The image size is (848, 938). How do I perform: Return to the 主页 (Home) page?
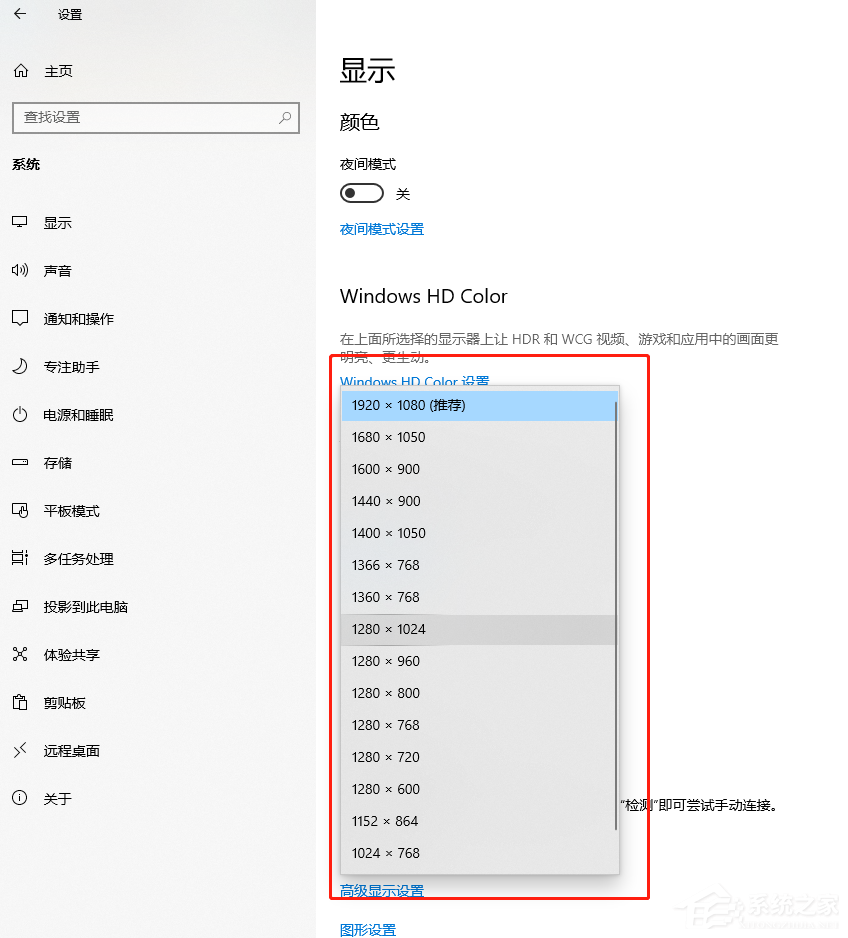[55, 71]
